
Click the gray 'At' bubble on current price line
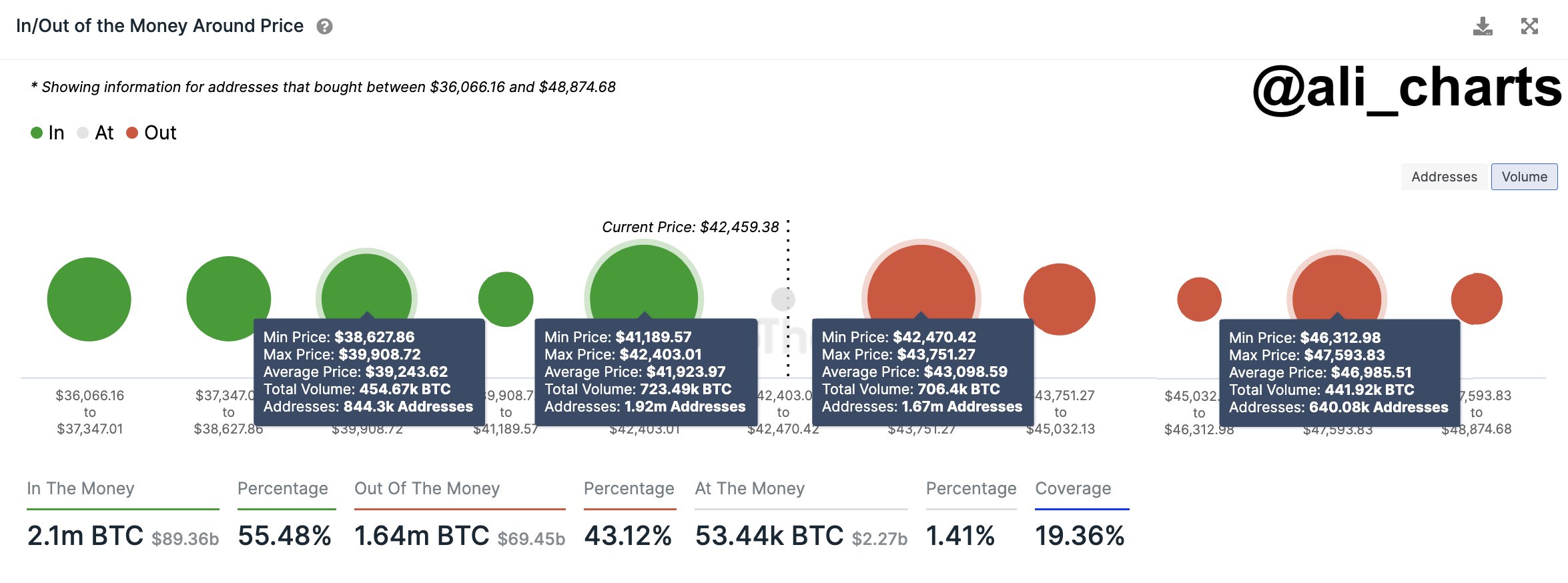point(782,299)
